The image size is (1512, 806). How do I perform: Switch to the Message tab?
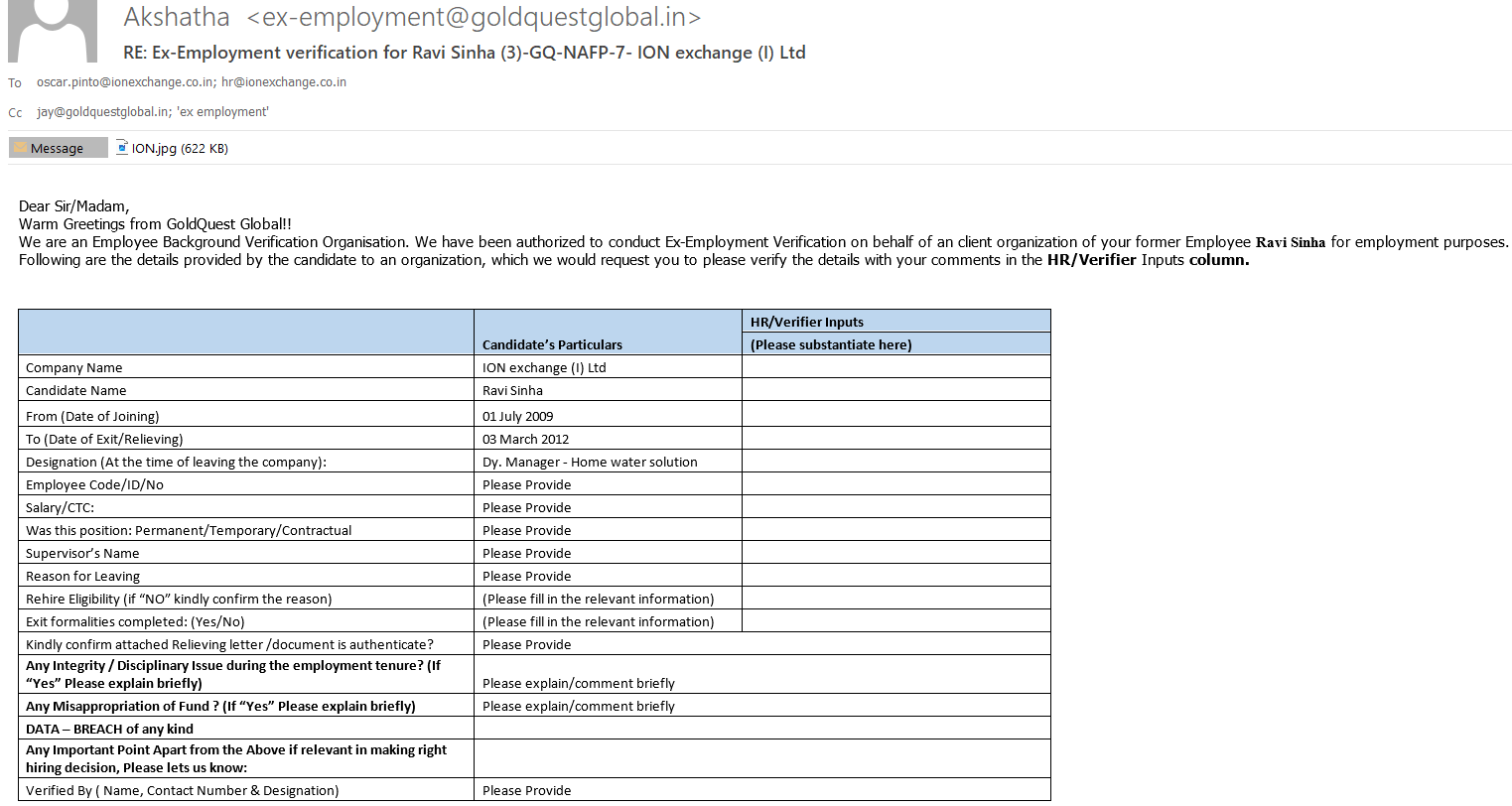[58, 148]
